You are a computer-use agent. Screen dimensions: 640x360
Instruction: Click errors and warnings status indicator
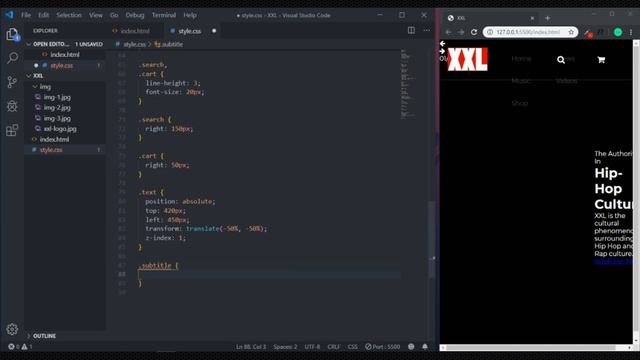click(20, 347)
